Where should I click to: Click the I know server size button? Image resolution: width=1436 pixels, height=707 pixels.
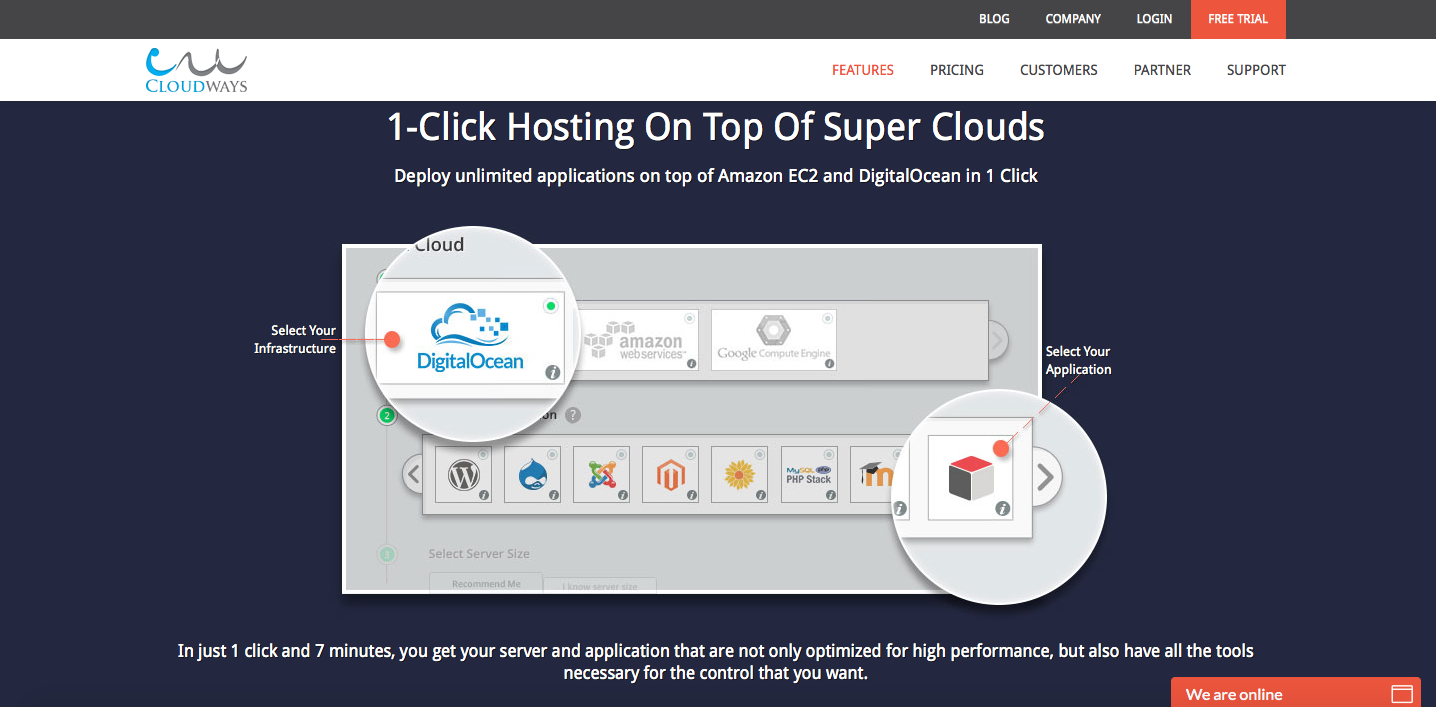[600, 586]
